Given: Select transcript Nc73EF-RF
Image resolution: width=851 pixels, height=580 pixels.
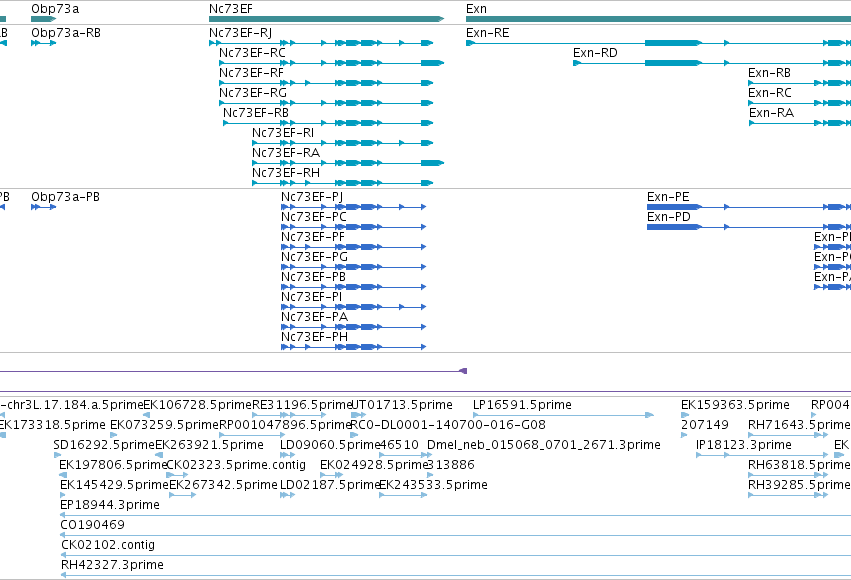Looking at the screenshot, I should [x=251, y=73].
